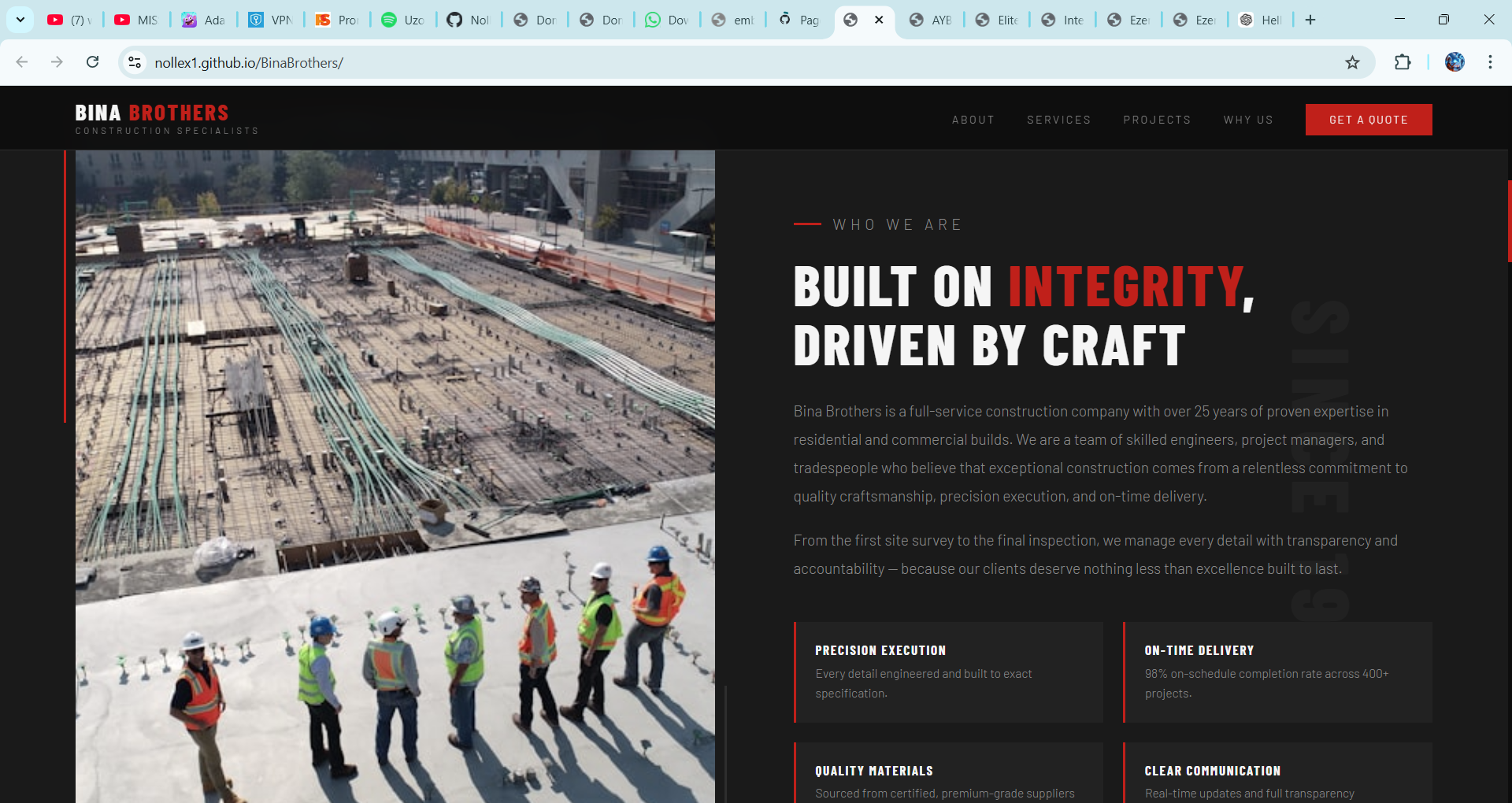Bookmark this page with star icon
Image resolution: width=1512 pixels, height=803 pixels.
click(x=1352, y=62)
